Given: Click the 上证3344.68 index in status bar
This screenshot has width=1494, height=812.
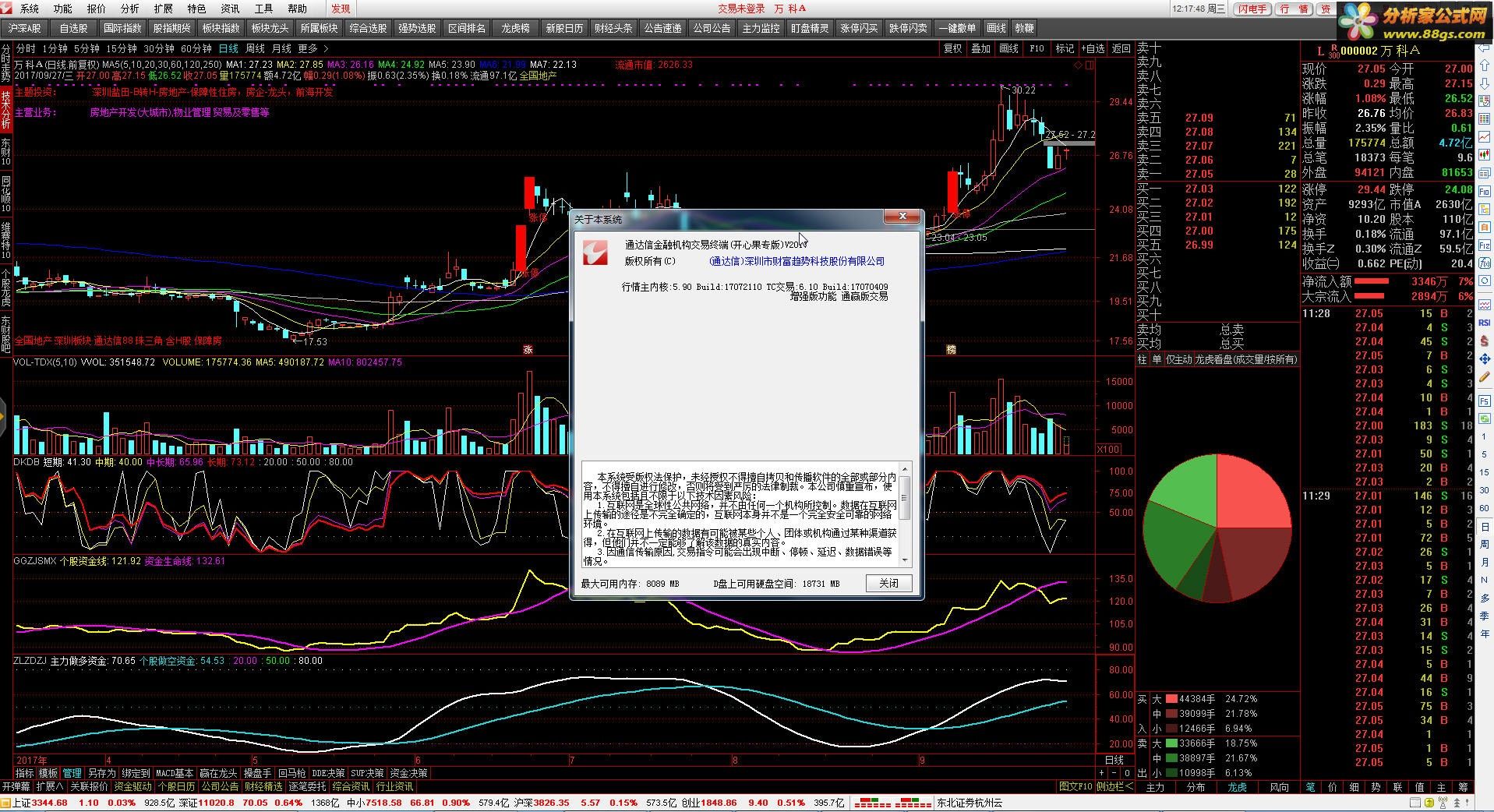Looking at the screenshot, I should [x=41, y=803].
